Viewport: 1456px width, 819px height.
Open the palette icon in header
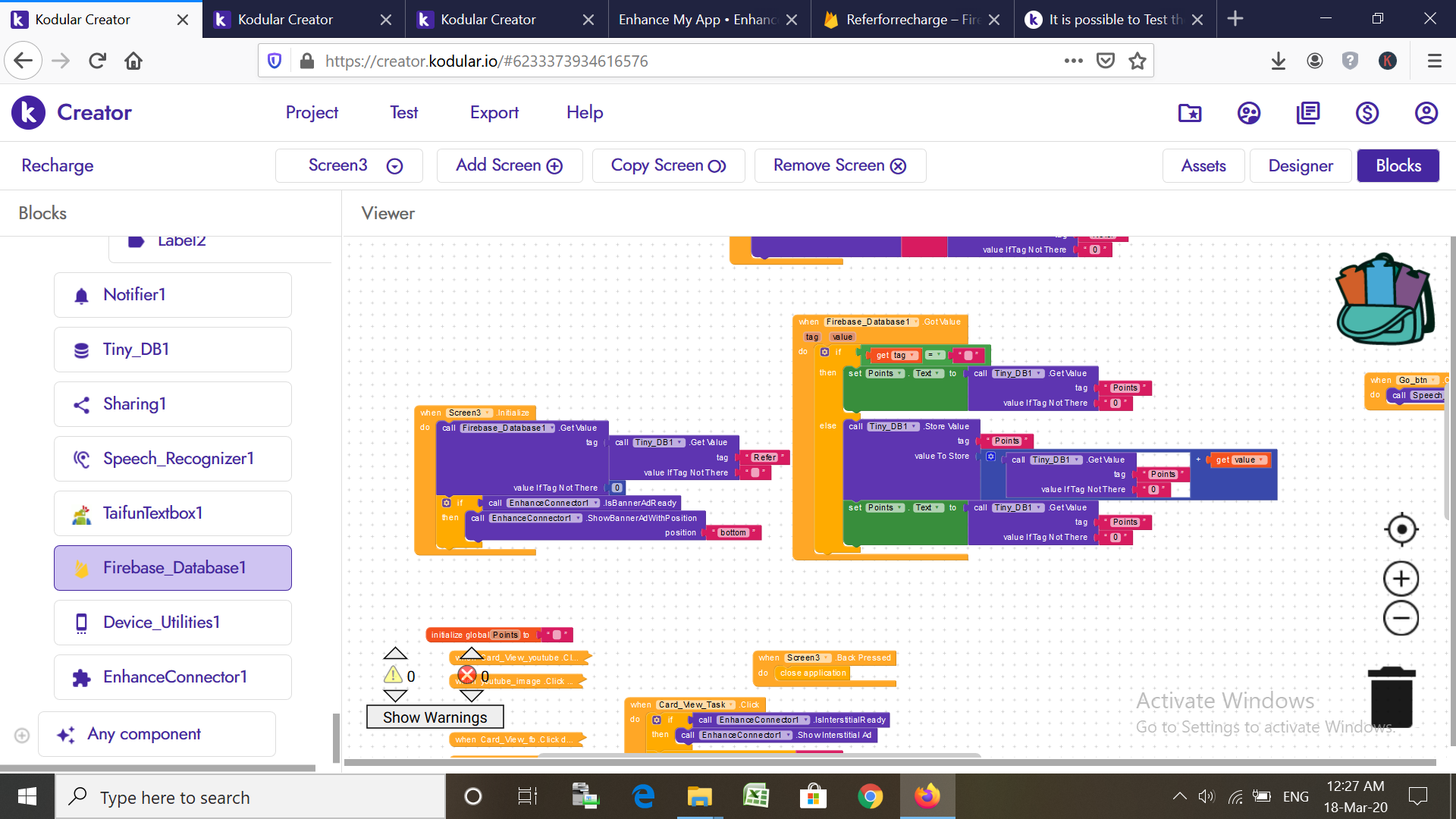coord(1249,113)
